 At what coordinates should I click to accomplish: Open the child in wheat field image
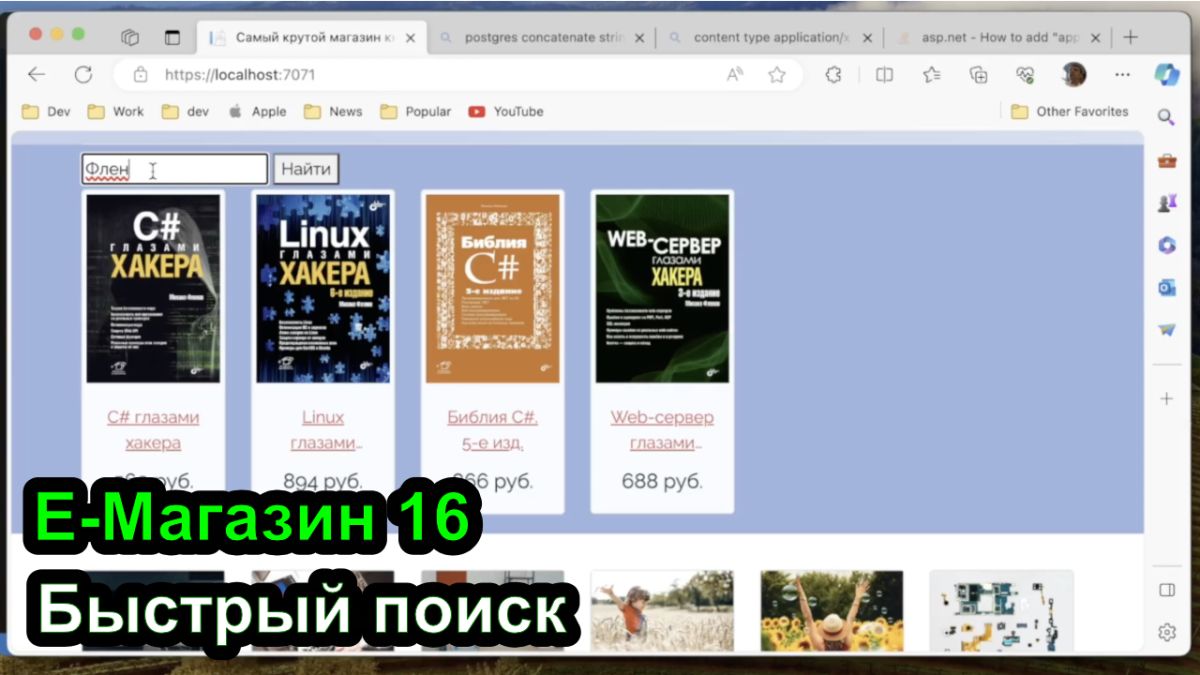click(663, 610)
